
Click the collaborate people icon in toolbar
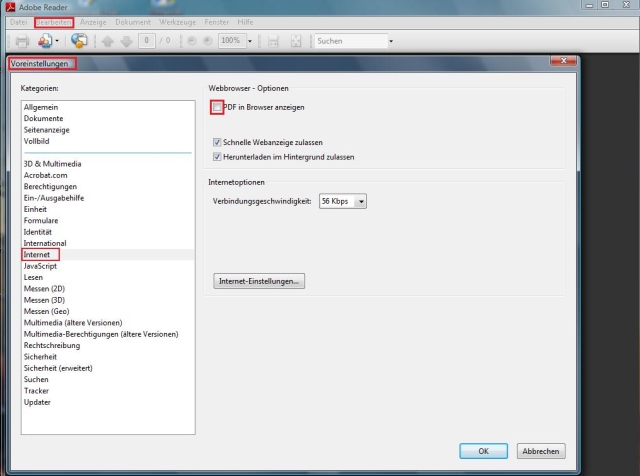tap(44, 41)
